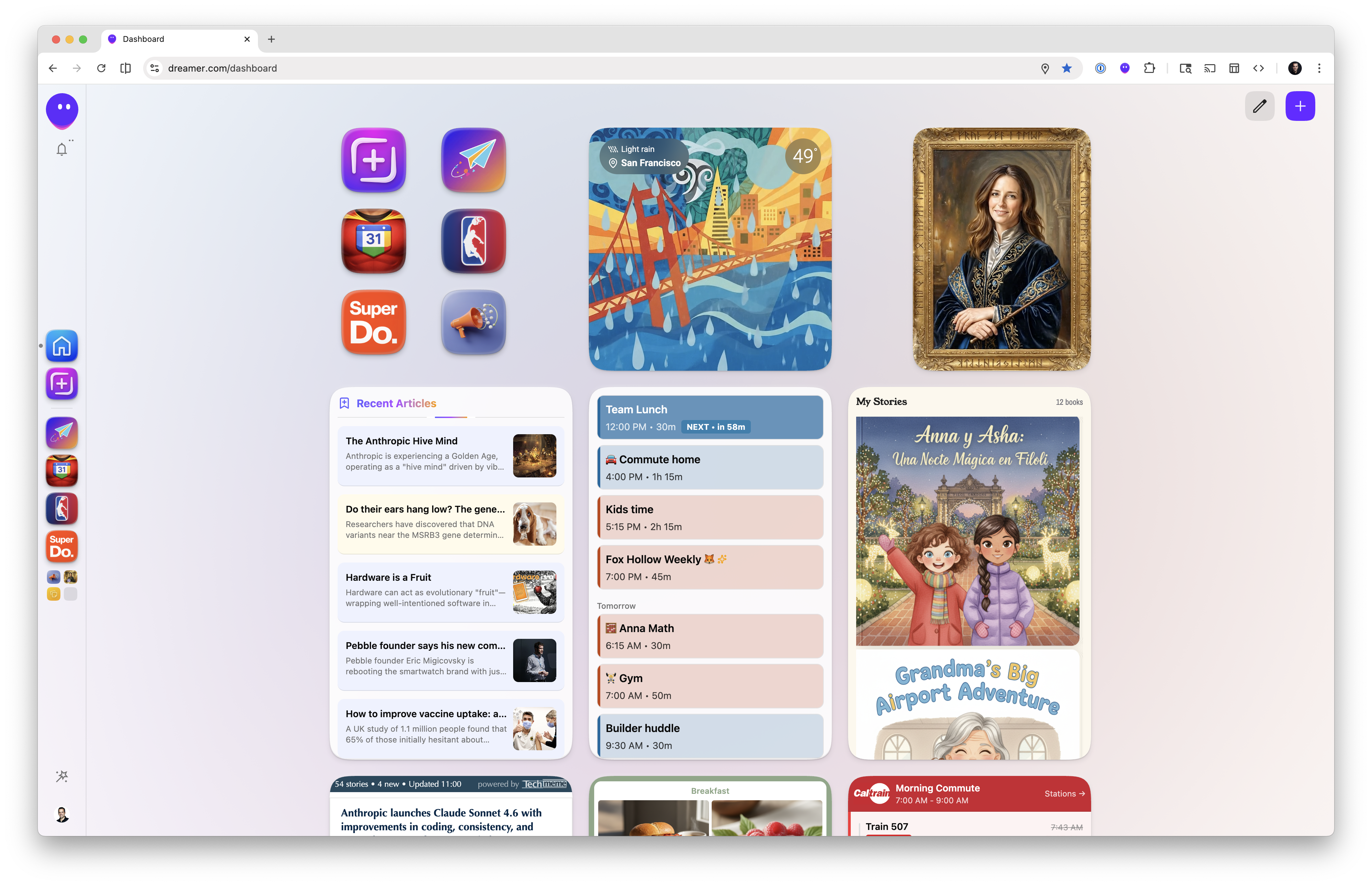Screen dimensions: 1372x886
Task: Open the caped calendar app icon
Action: point(373,241)
